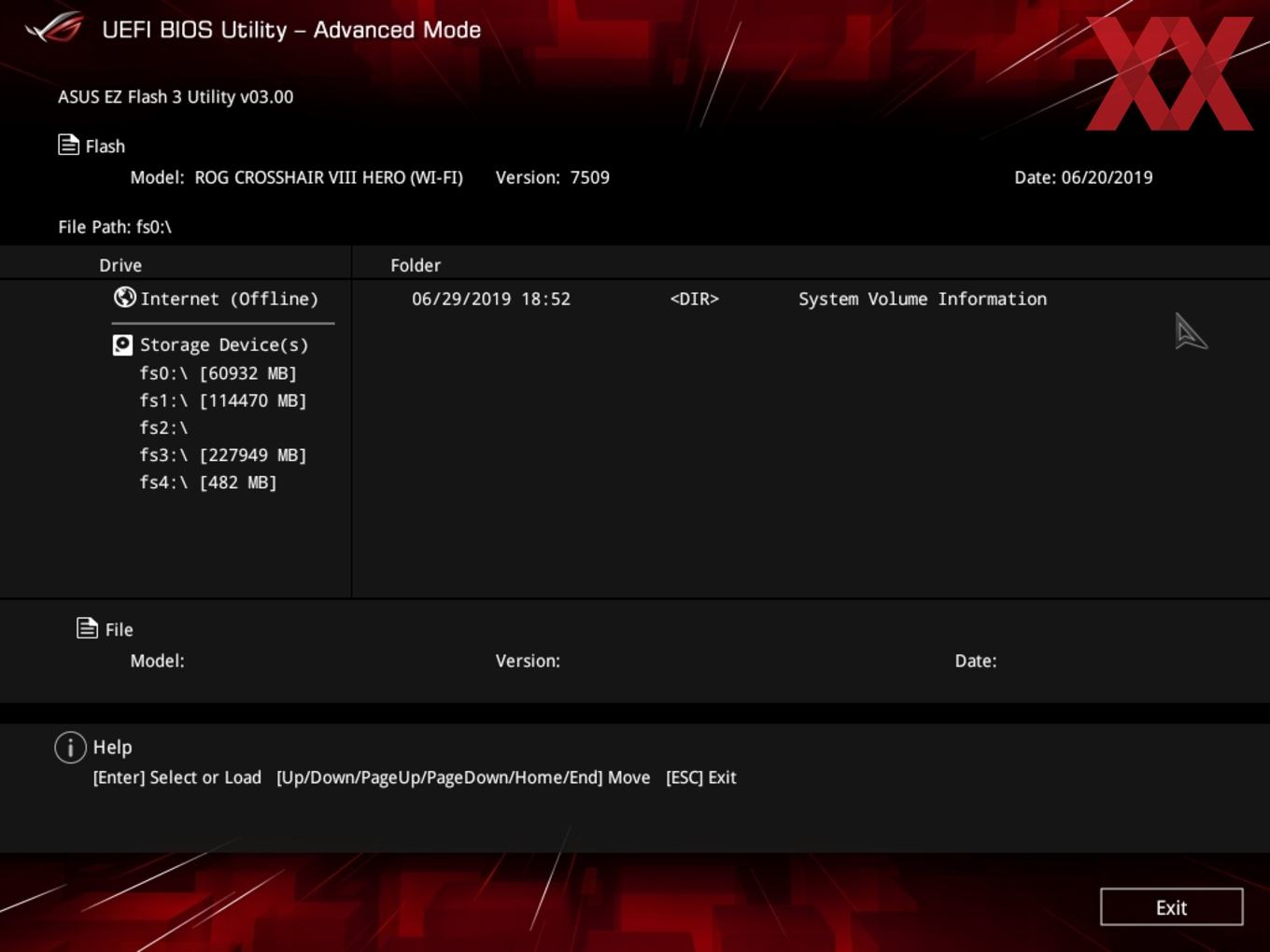The image size is (1270, 952).
Task: Click the File Path fs0:\ text
Action: 115,227
